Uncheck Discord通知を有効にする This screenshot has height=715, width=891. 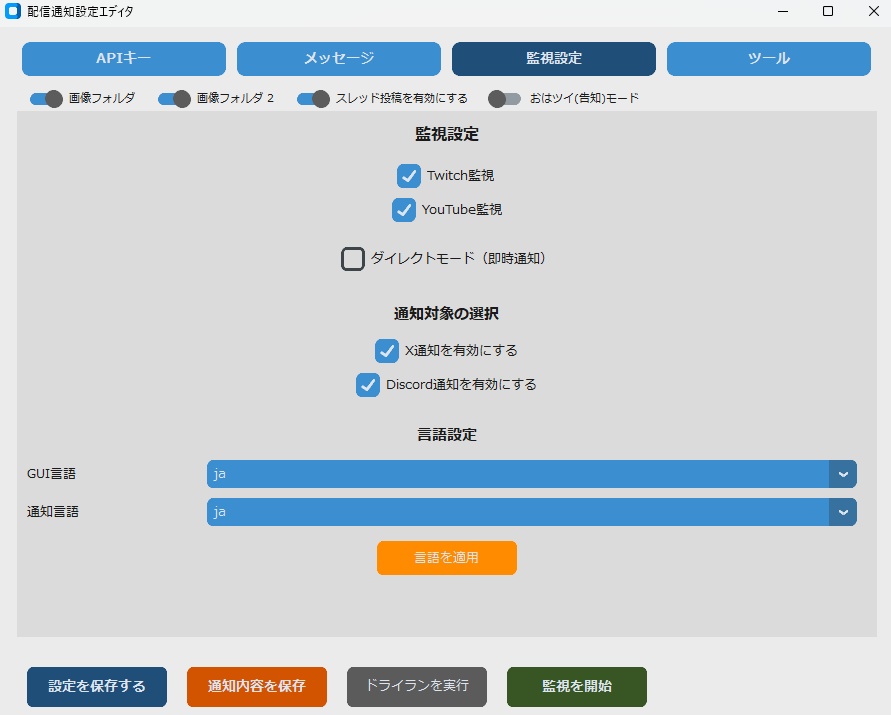click(367, 385)
